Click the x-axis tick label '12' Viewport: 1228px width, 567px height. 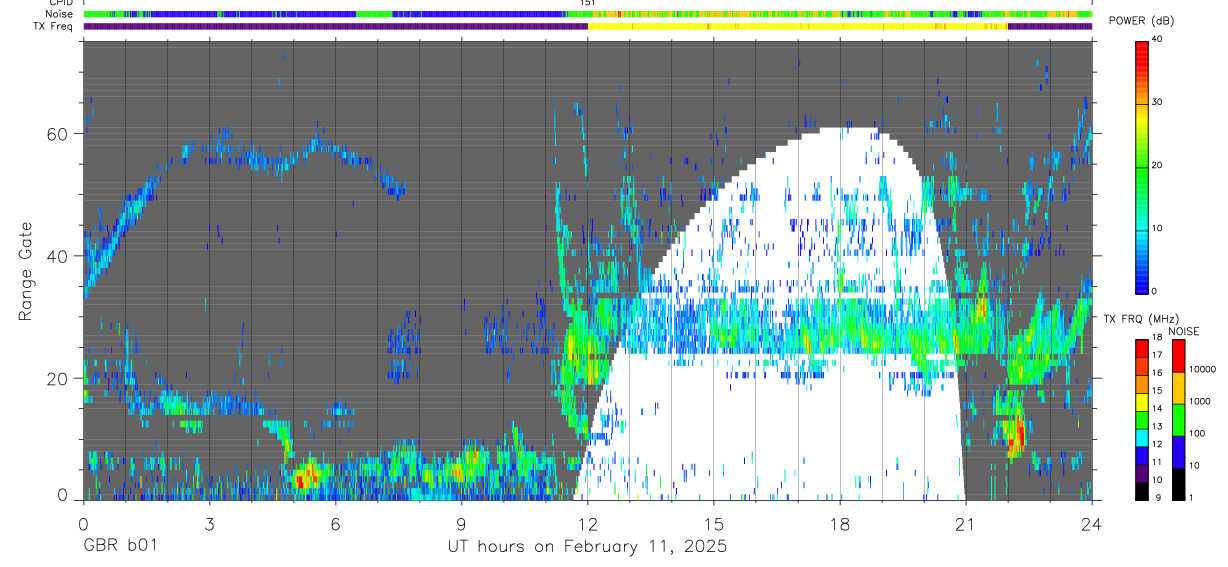click(x=587, y=523)
